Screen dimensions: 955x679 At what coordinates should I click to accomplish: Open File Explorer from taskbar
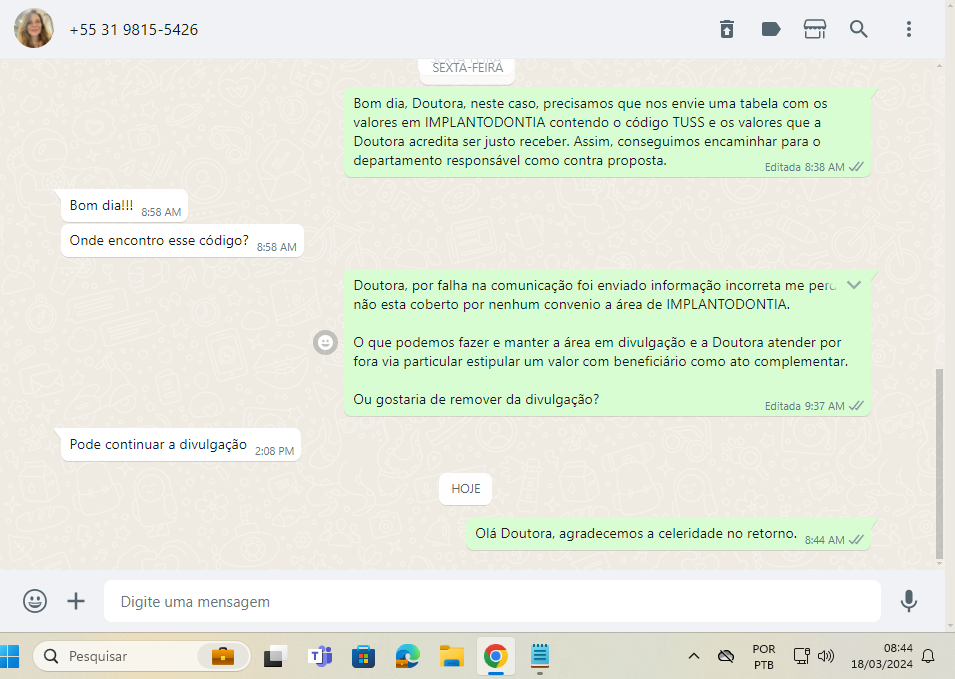pos(452,656)
